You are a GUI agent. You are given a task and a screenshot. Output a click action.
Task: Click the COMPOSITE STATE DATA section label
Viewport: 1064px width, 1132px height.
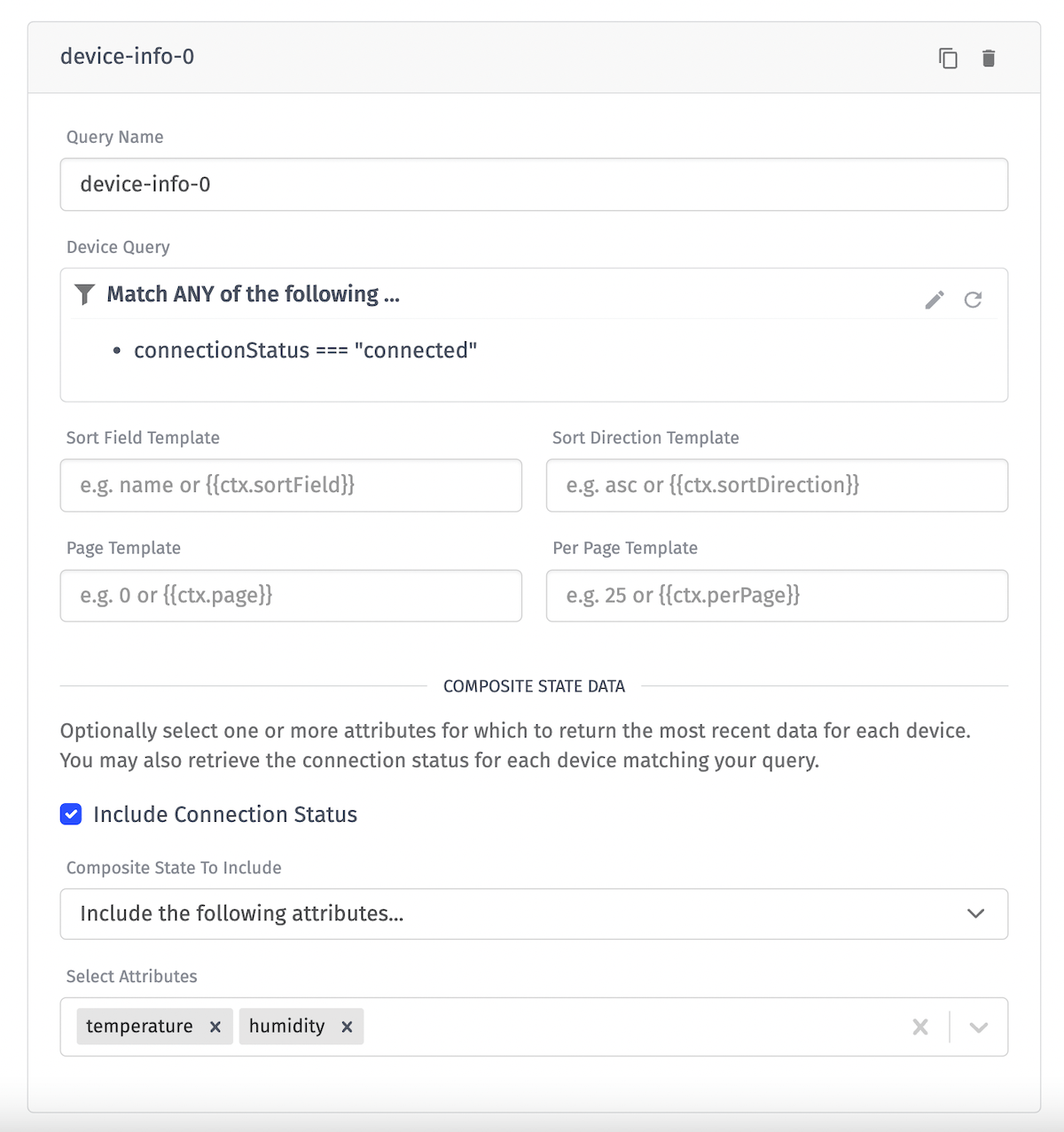point(534,686)
